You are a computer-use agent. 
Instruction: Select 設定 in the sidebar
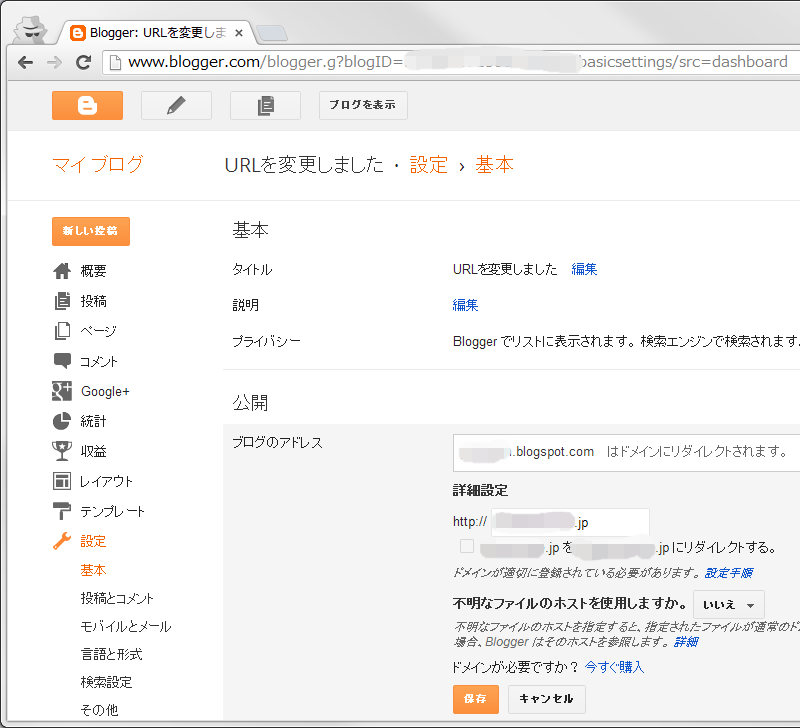(93, 541)
